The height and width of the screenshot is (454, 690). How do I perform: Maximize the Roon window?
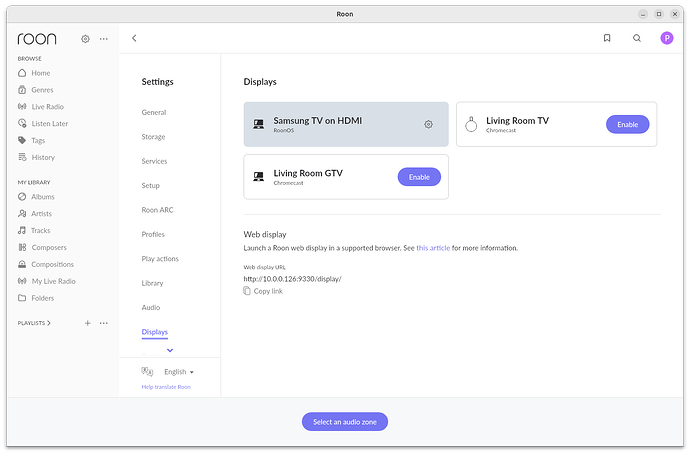[x=659, y=14]
